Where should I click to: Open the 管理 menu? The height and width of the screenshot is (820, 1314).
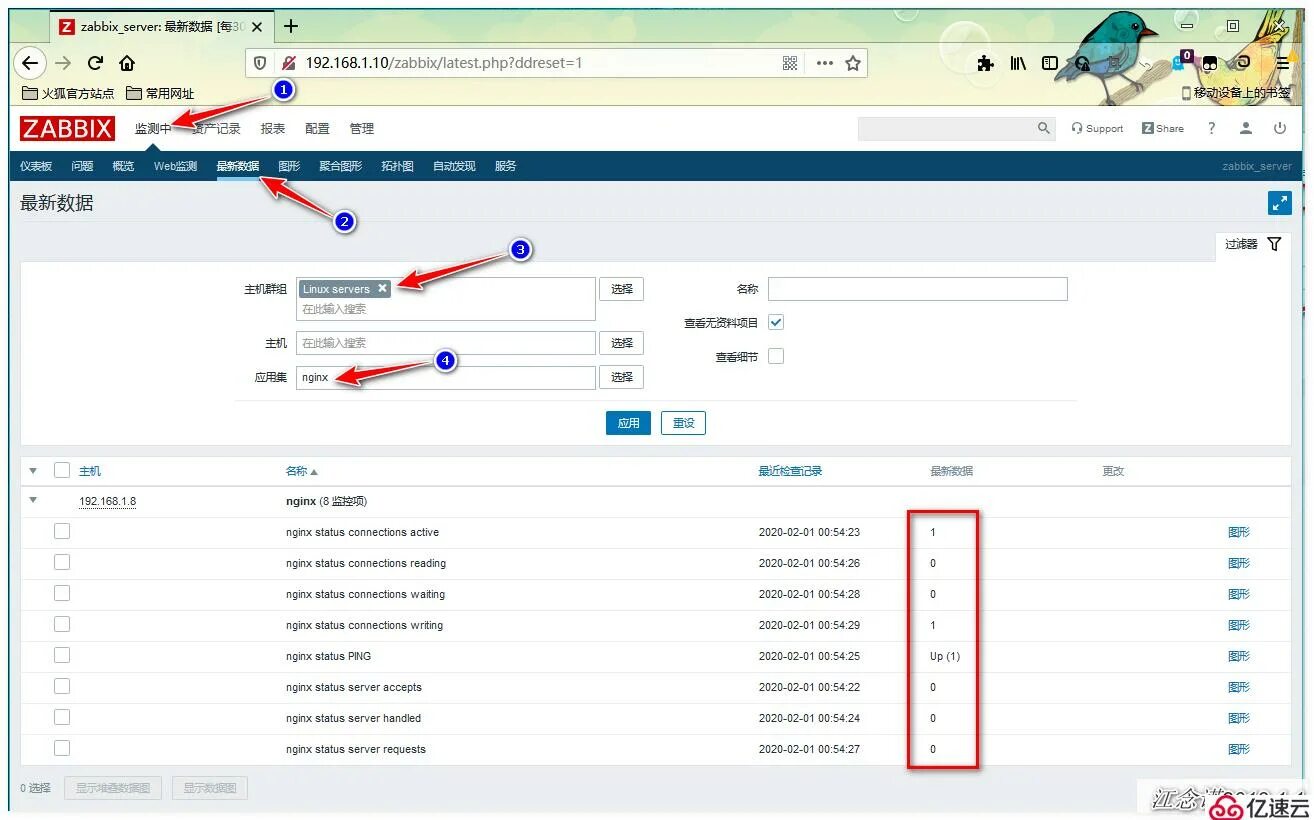click(361, 128)
